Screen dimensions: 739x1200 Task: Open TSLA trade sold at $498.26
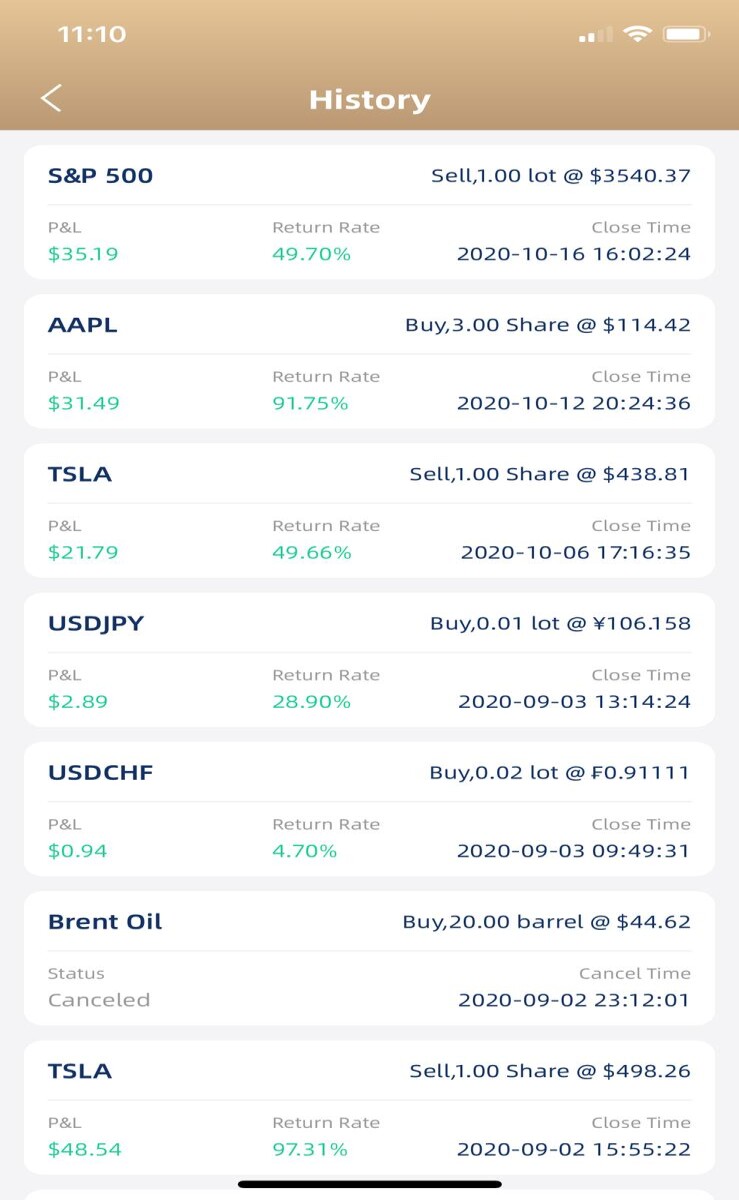(x=369, y=1106)
